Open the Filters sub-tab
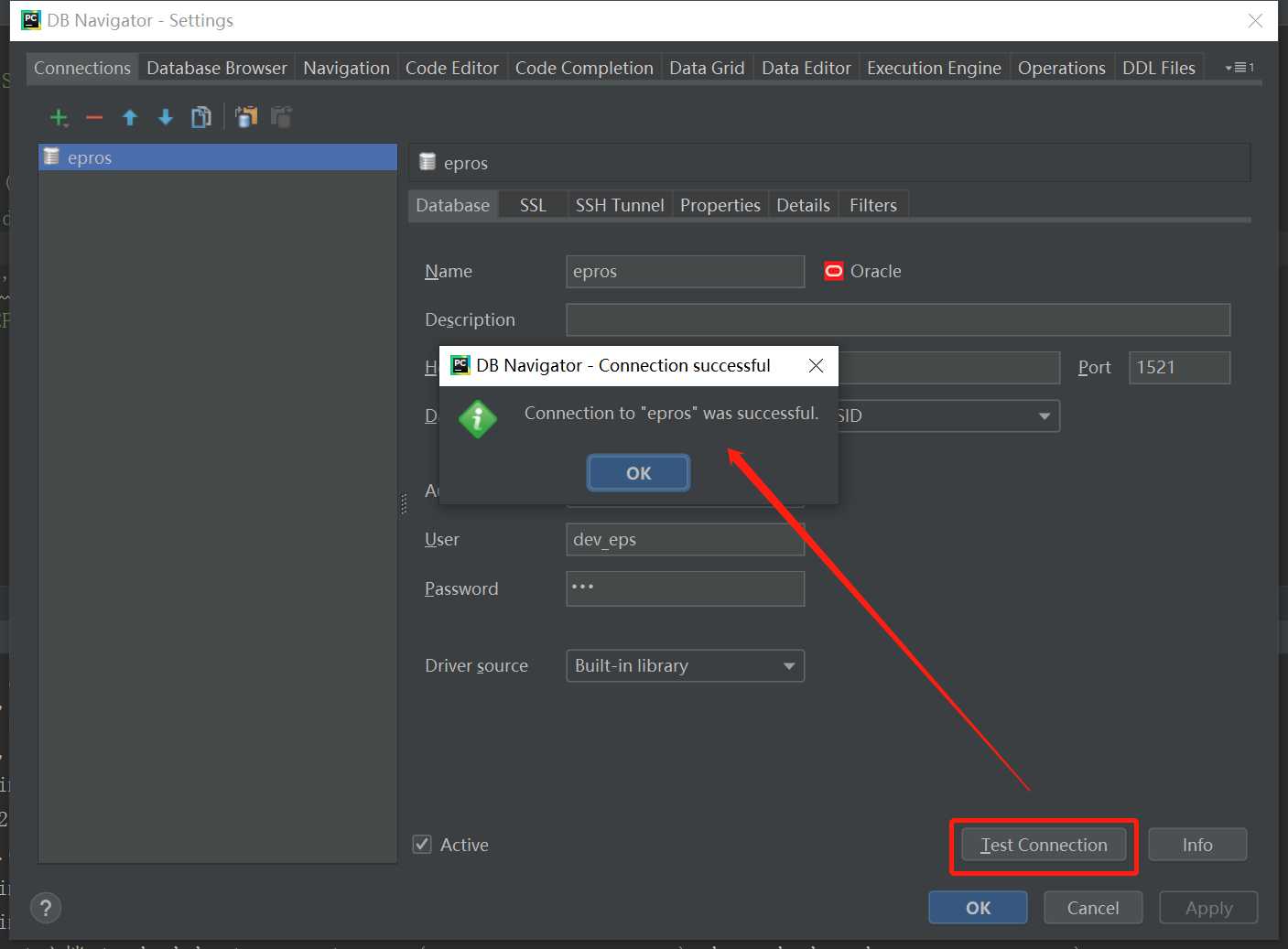The image size is (1288, 949). (873, 205)
